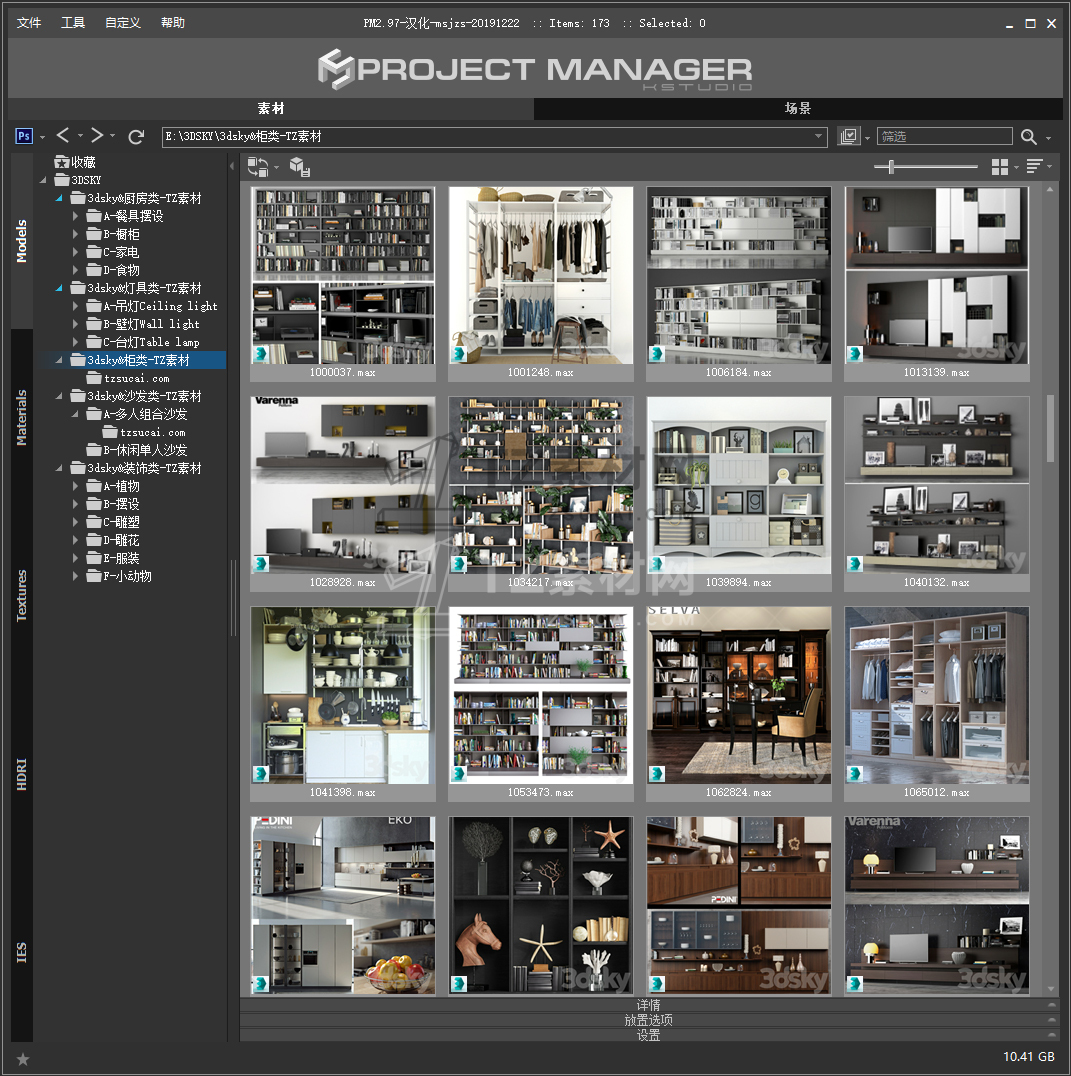Click the filter checklist icon beside the path

849,136
